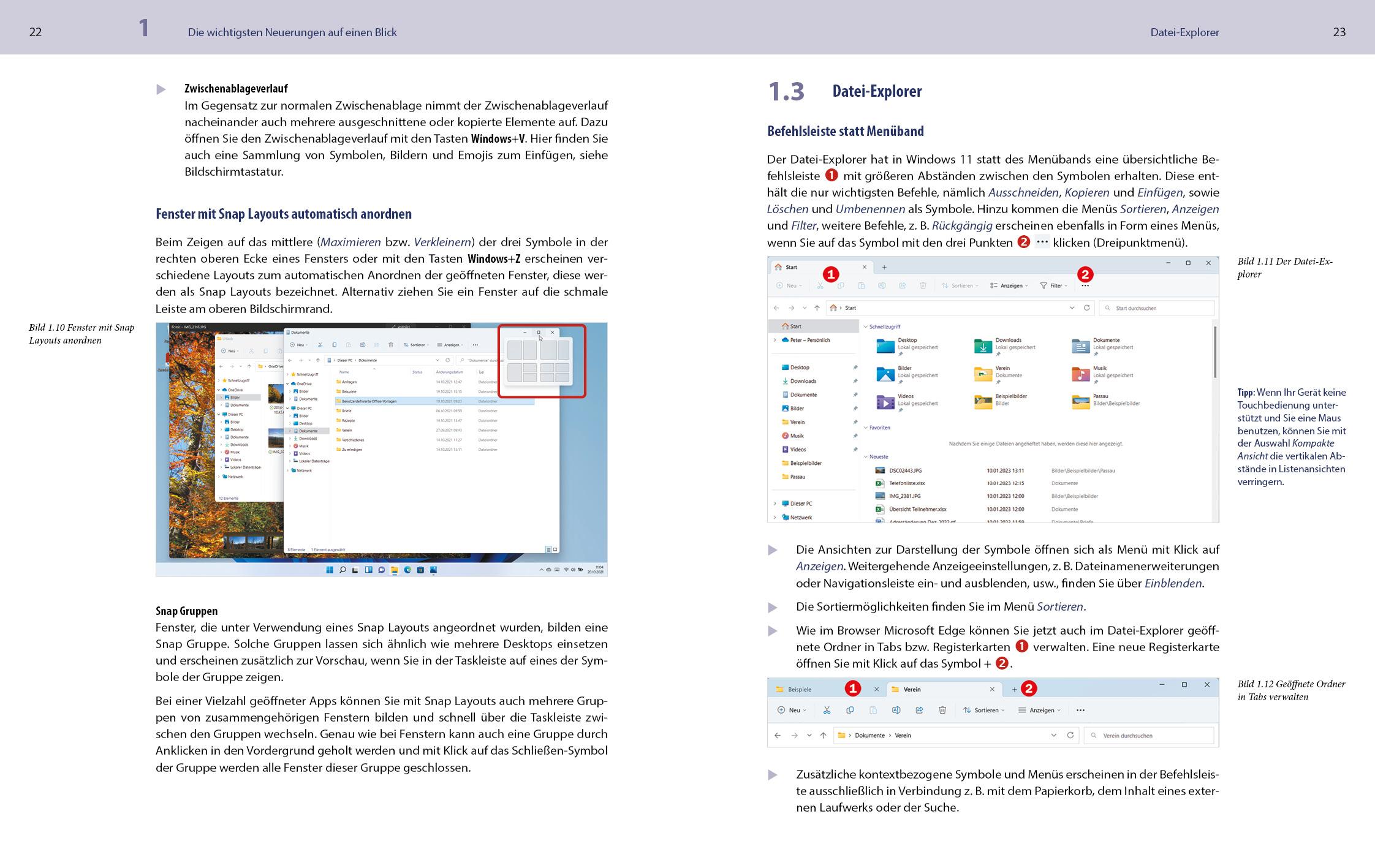Switch to the Beispiele tab
Screen dimensions: 1375x868
click(x=800, y=689)
